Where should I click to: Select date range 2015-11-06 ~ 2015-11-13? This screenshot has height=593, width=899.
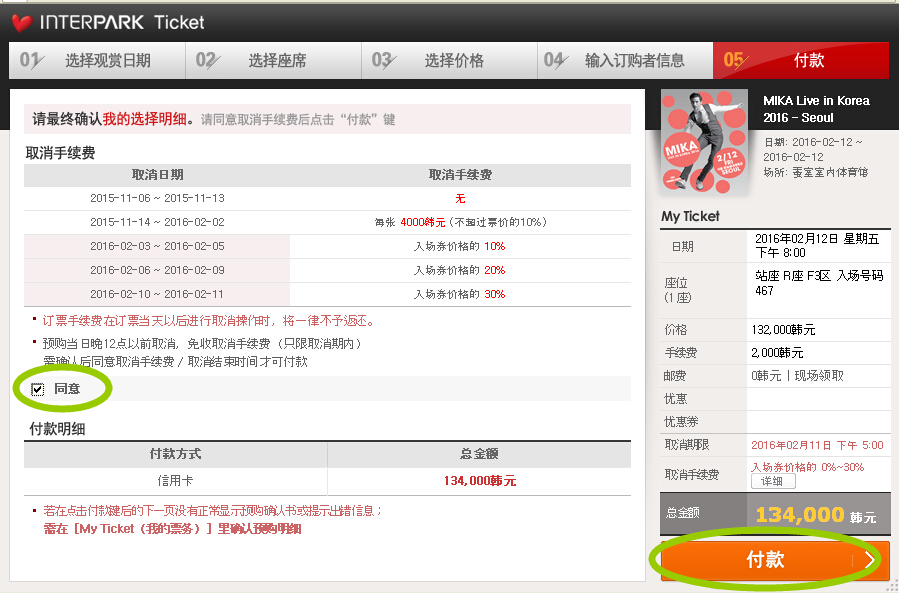point(157,198)
